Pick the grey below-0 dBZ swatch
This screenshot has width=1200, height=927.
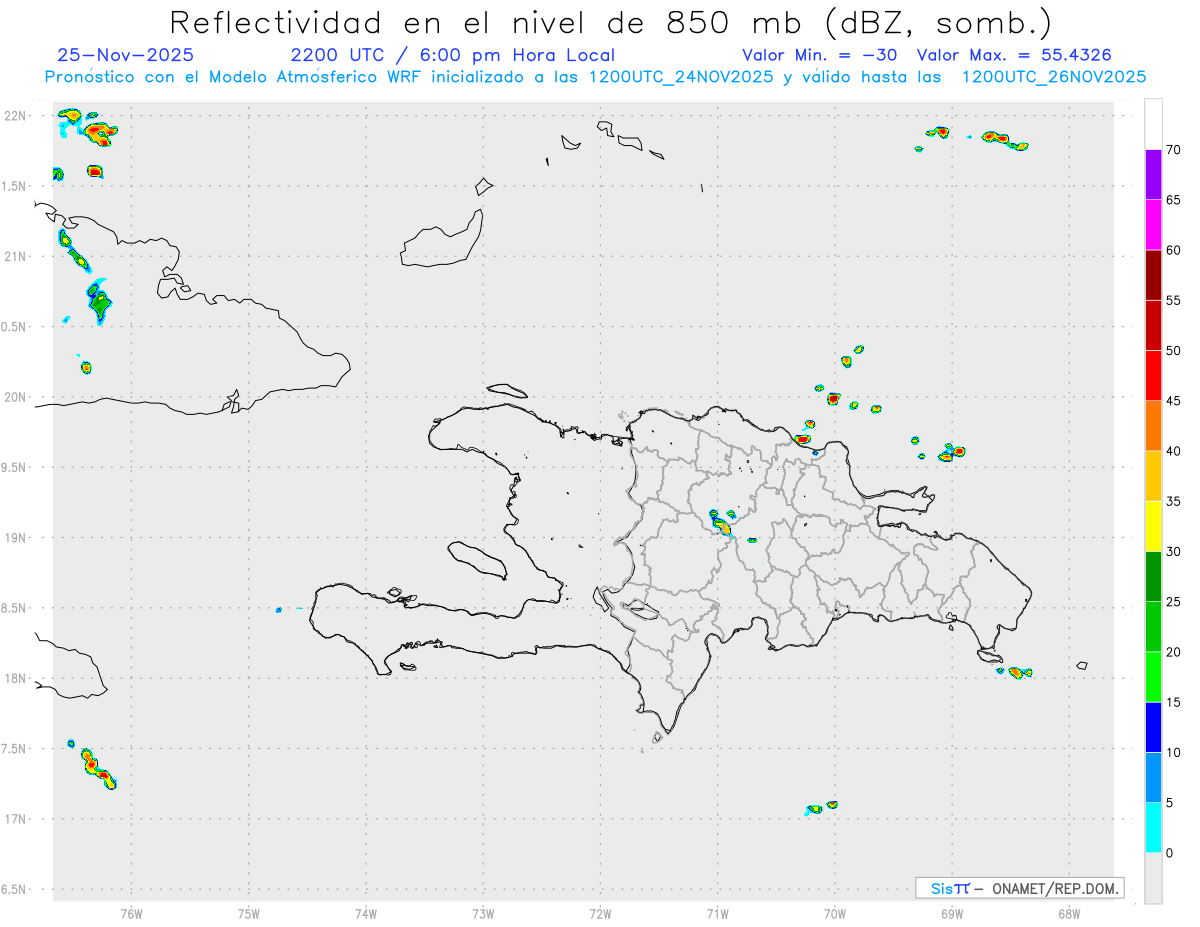[1153, 877]
